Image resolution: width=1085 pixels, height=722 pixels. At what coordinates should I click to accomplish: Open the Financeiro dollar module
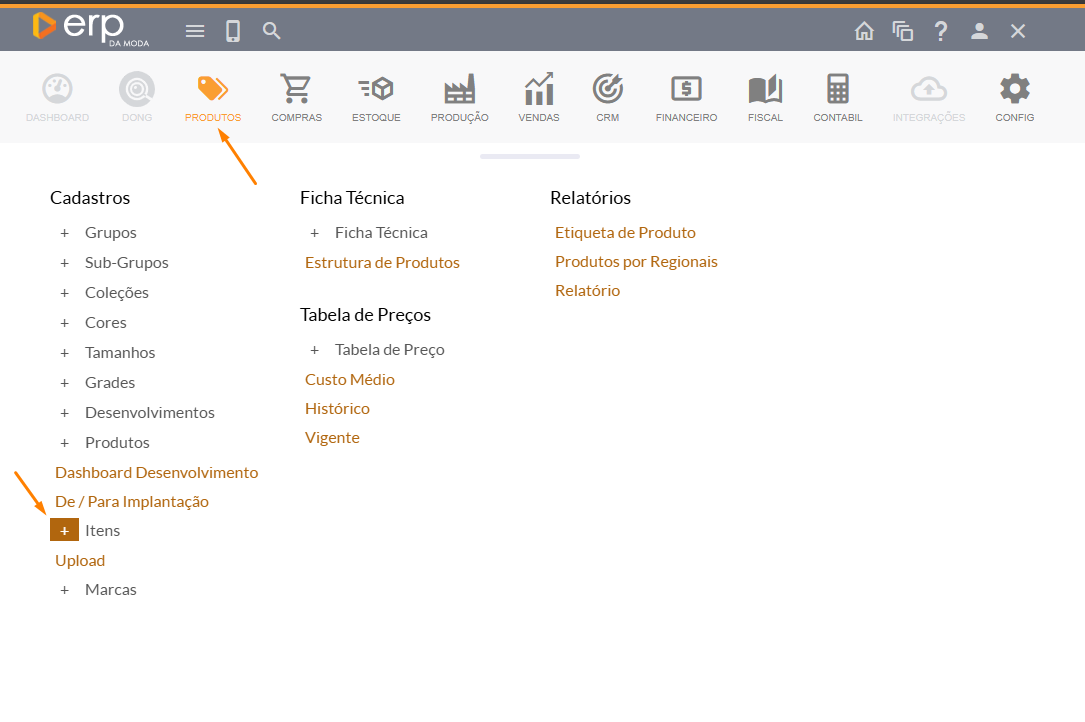pyautogui.click(x=686, y=98)
